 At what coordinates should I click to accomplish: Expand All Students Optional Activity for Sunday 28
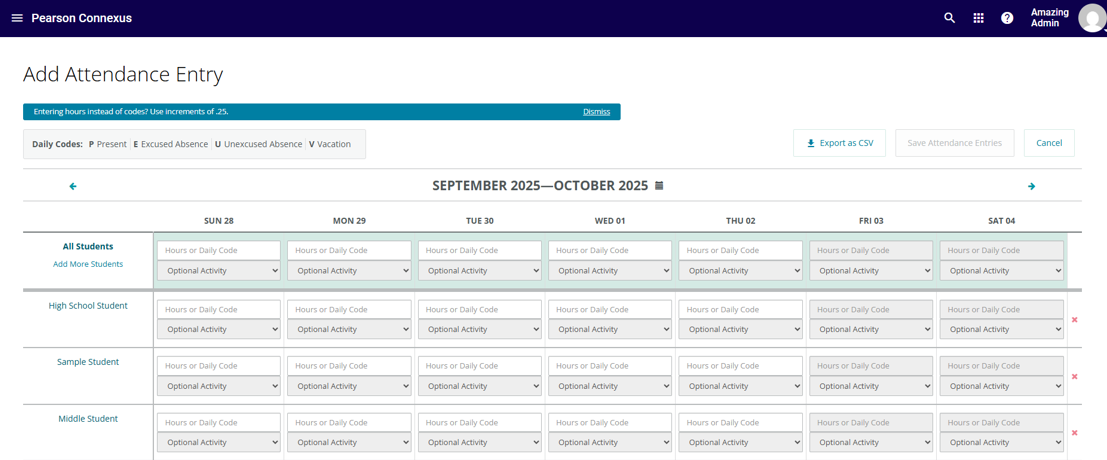(218, 271)
